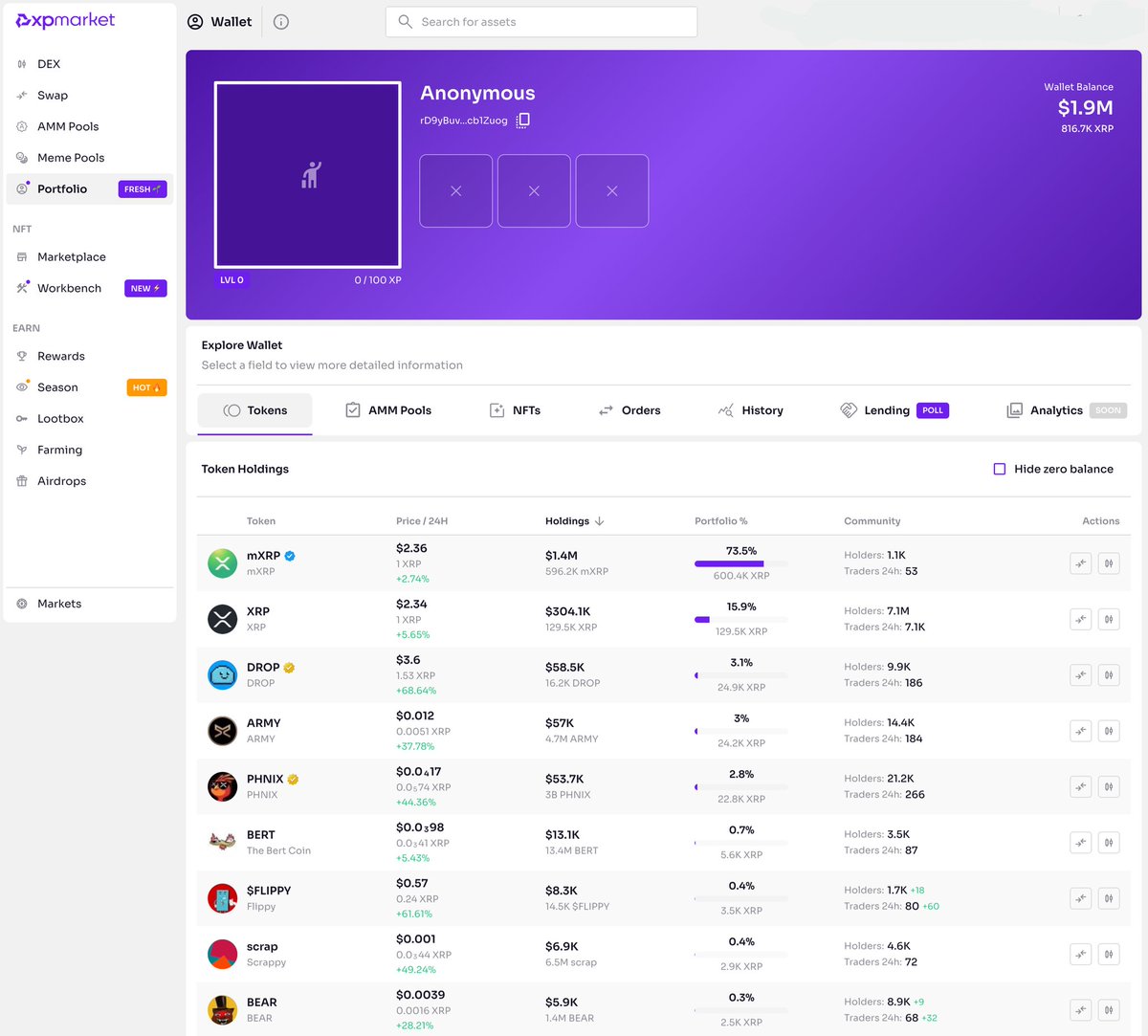Copy the wallet address rD9yBuv...cb1Zuog

[x=523, y=121]
